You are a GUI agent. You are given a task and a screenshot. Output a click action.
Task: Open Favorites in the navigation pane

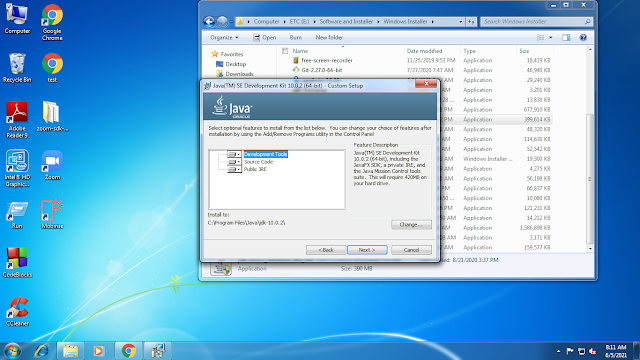pyautogui.click(x=227, y=54)
